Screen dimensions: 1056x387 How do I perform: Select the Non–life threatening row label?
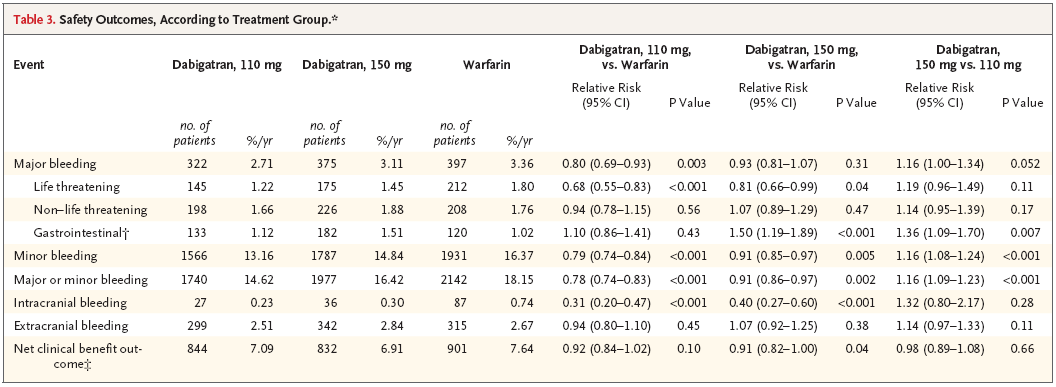click(90, 209)
